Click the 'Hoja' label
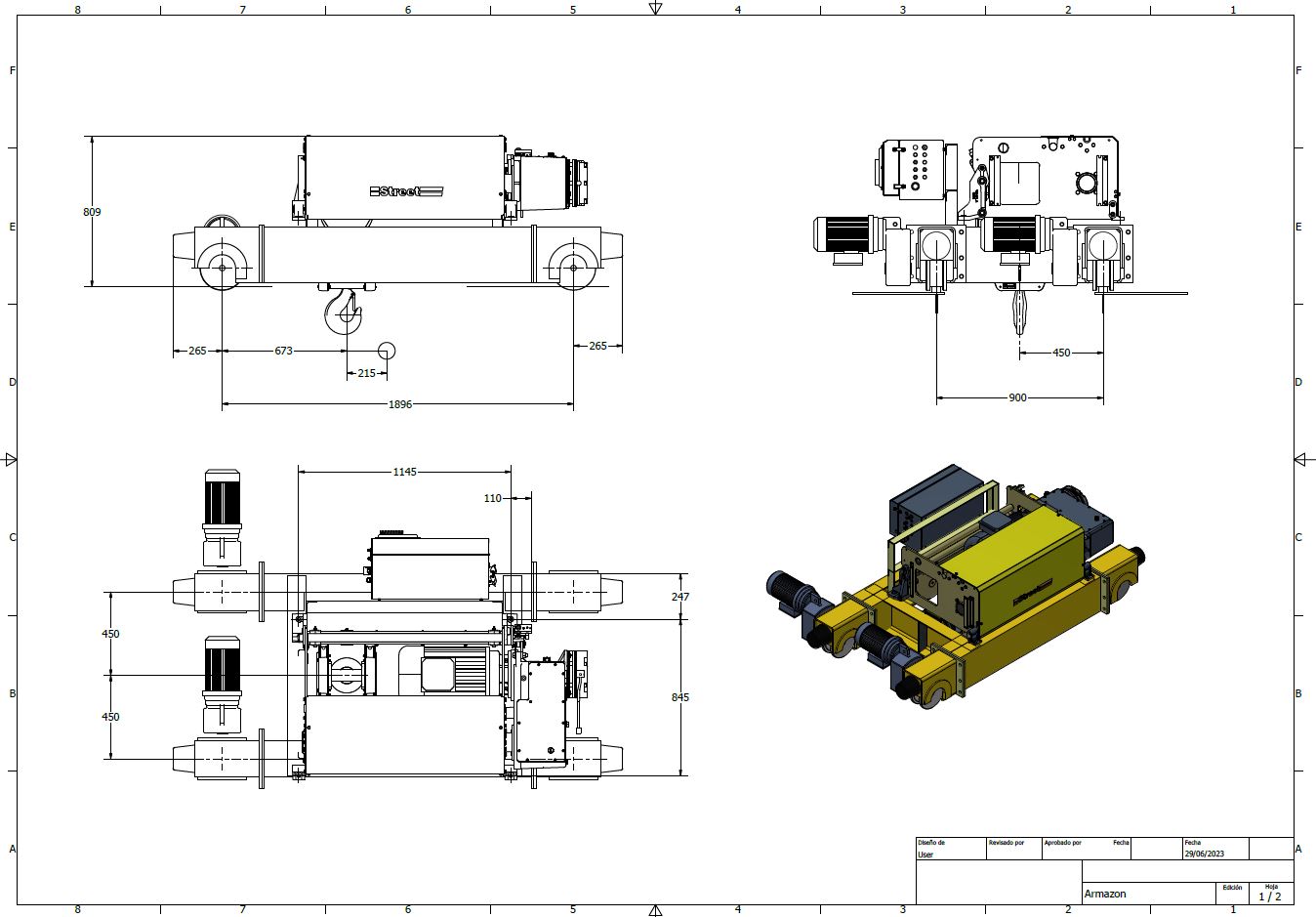 (1271, 887)
